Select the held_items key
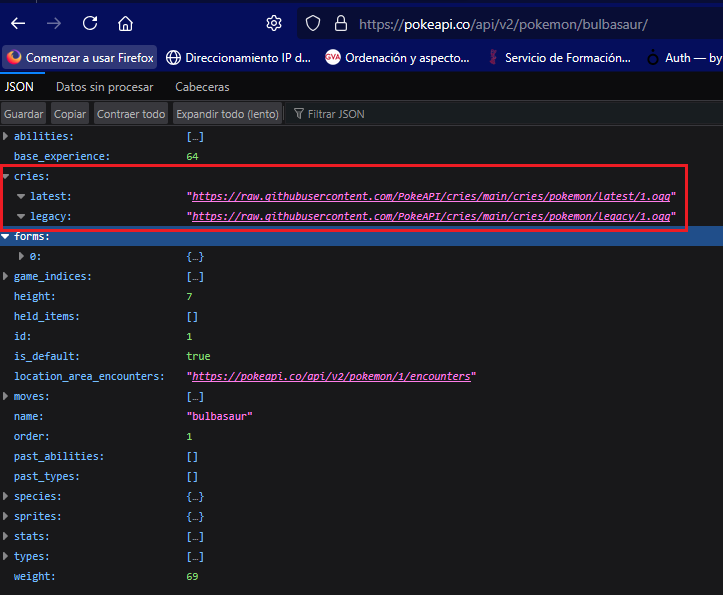Screen dimensions: 723x595 tap(47, 316)
